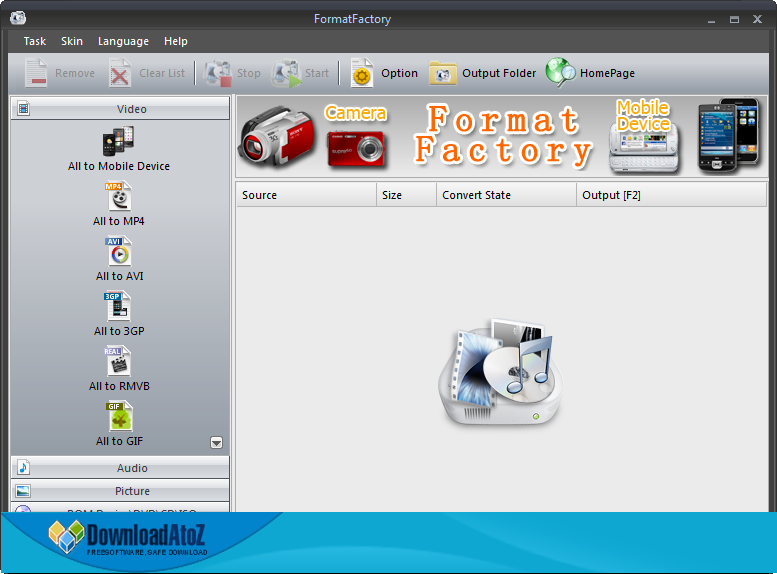Screen dimensions: 777x574
Task: Click the 'All to RMVB' text label
Action: point(119,386)
